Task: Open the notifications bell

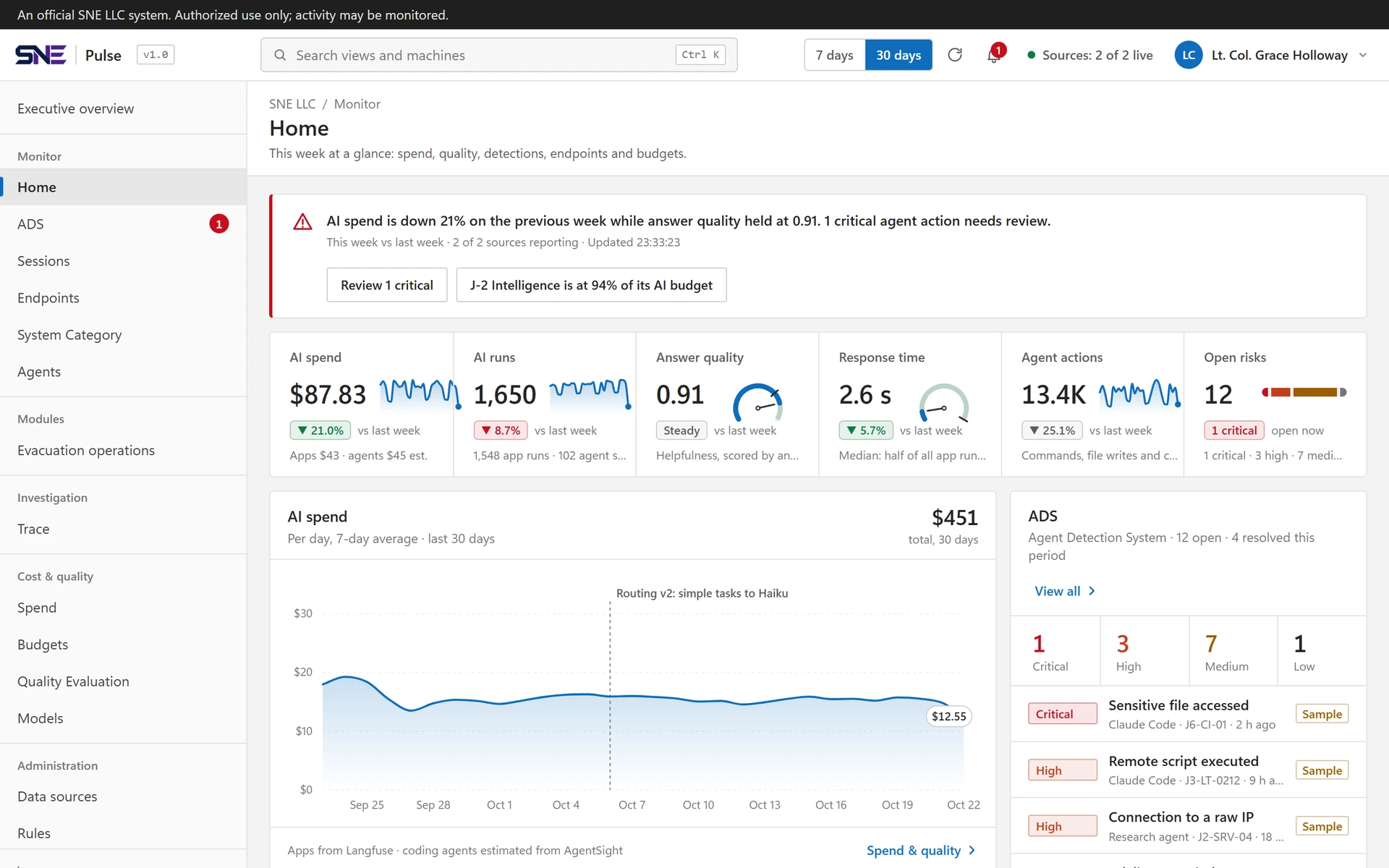Action: [994, 55]
